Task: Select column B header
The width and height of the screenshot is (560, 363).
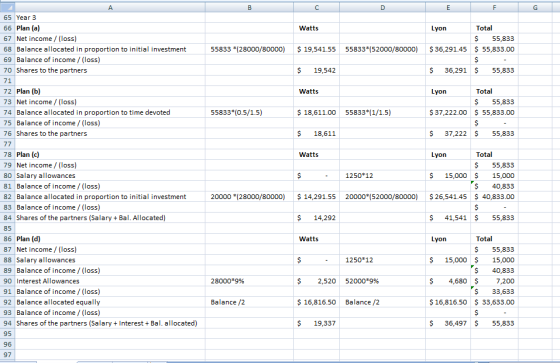Action: (x=249, y=7)
